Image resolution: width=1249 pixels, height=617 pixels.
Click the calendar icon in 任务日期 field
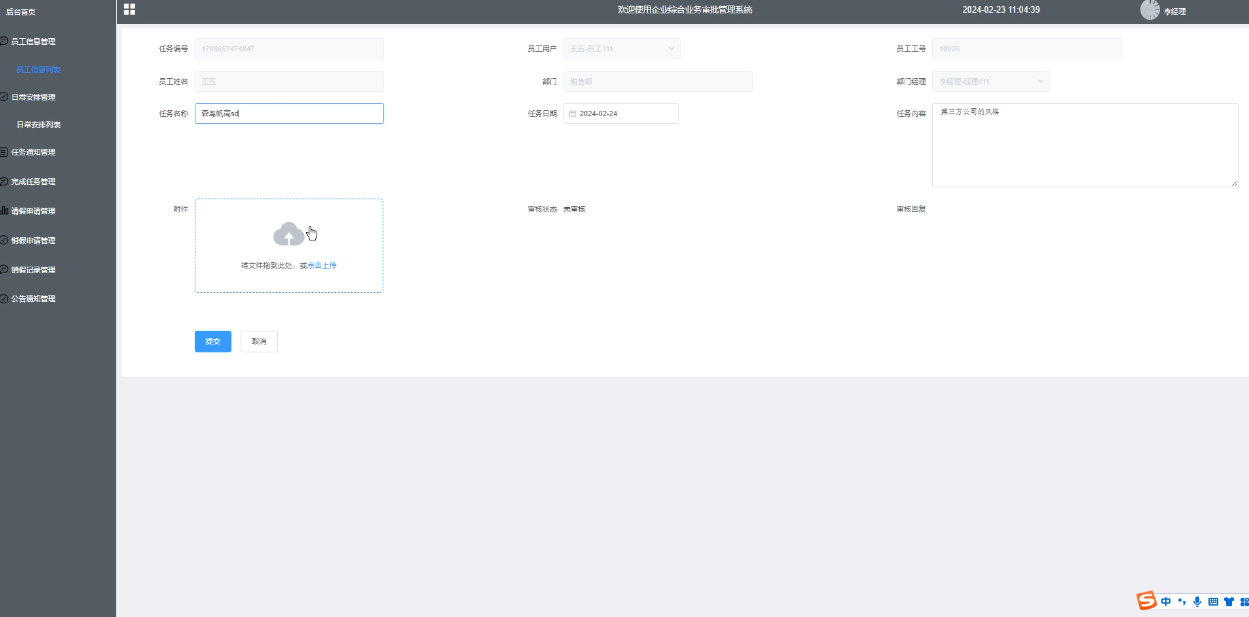(572, 114)
